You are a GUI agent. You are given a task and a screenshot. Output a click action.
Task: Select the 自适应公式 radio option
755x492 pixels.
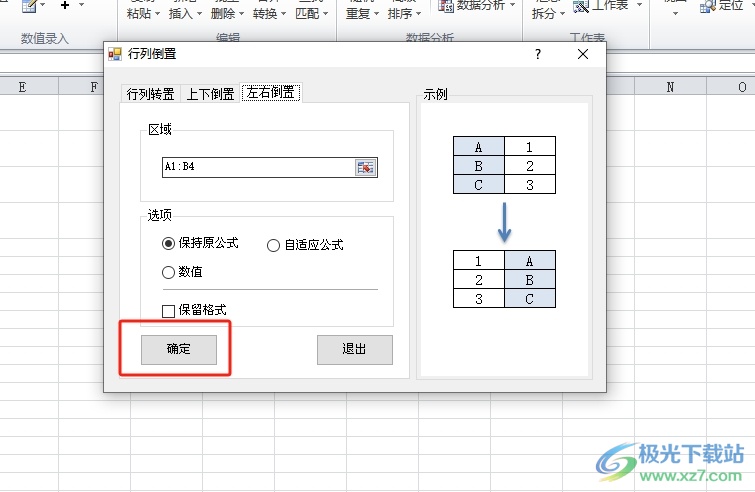(x=274, y=246)
